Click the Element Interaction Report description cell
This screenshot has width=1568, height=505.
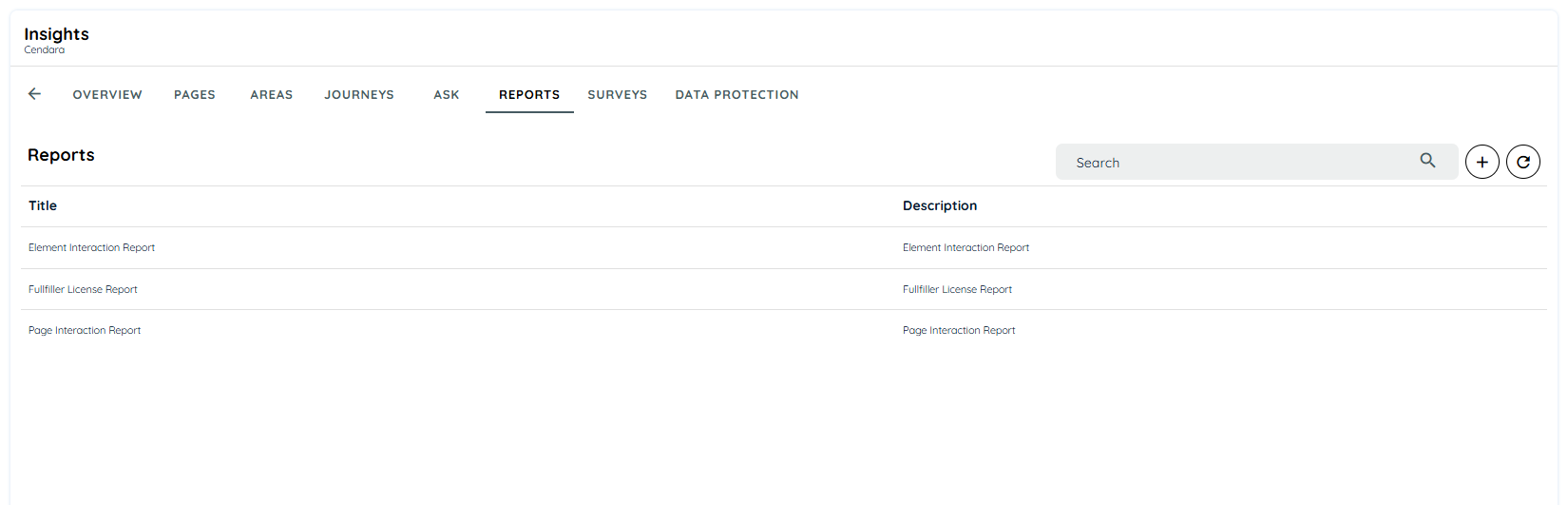[966, 247]
